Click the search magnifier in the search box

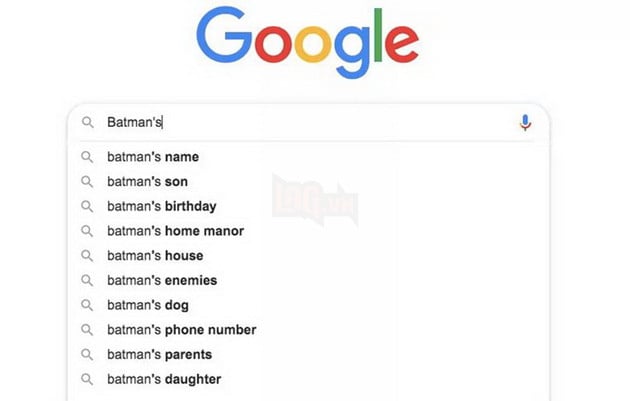click(88, 122)
